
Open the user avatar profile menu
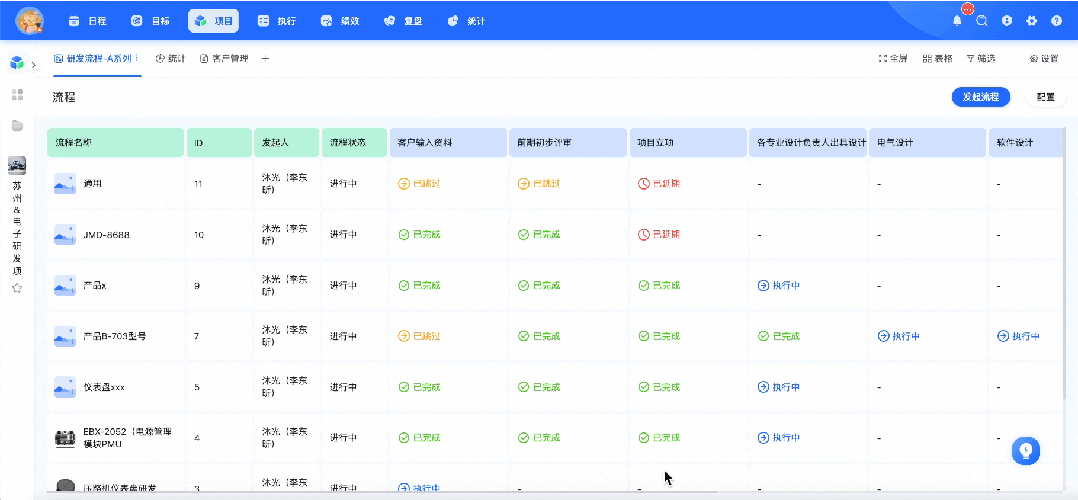pos(30,21)
